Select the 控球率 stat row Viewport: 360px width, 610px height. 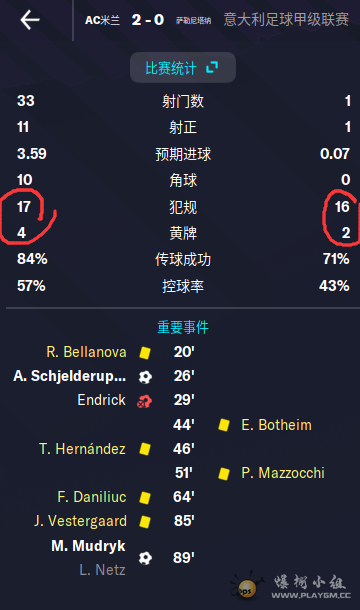point(183,286)
